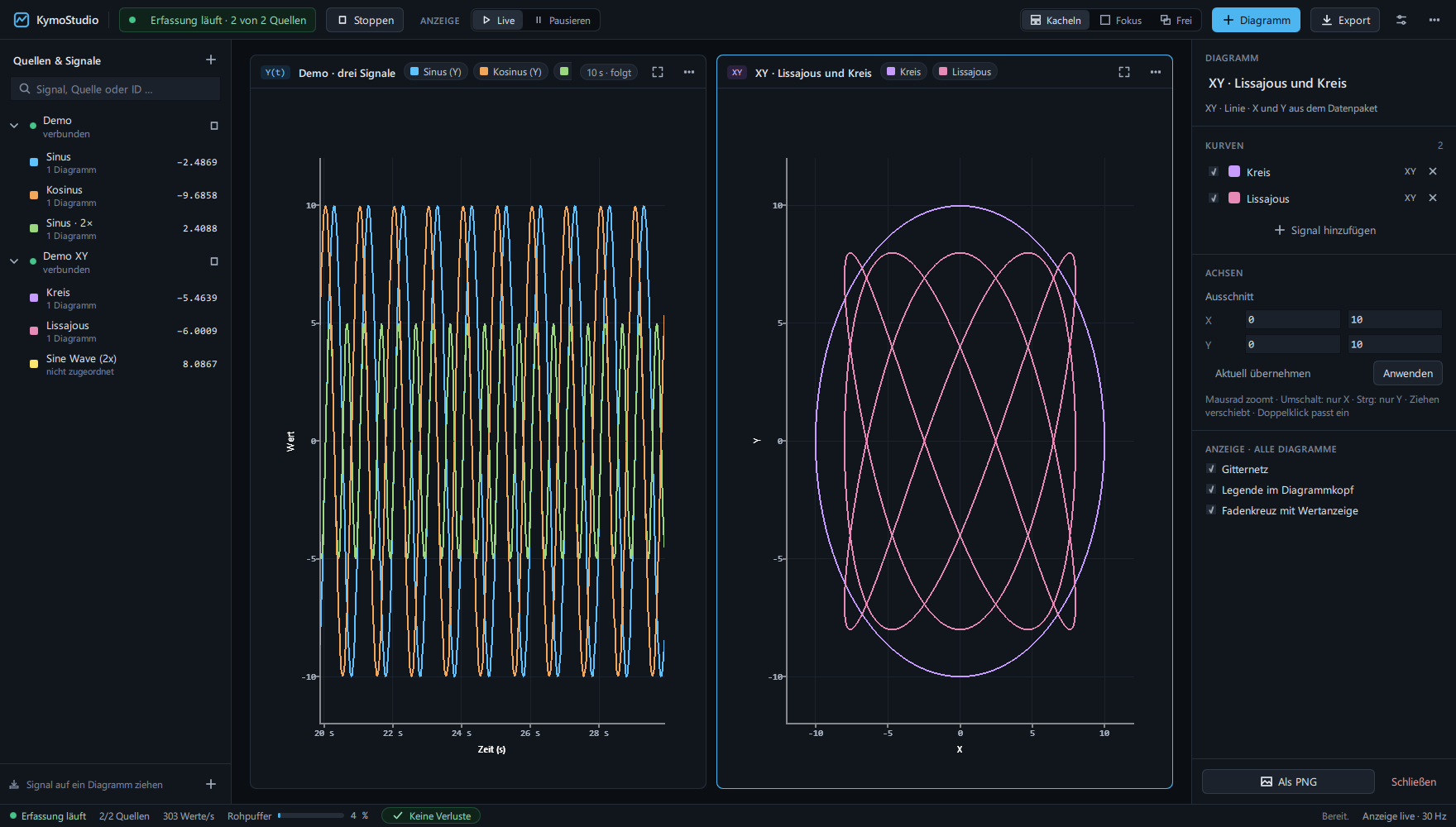The height and width of the screenshot is (827, 1456).
Task: Remove the Lissajous curve with the X
Action: [x=1433, y=198]
